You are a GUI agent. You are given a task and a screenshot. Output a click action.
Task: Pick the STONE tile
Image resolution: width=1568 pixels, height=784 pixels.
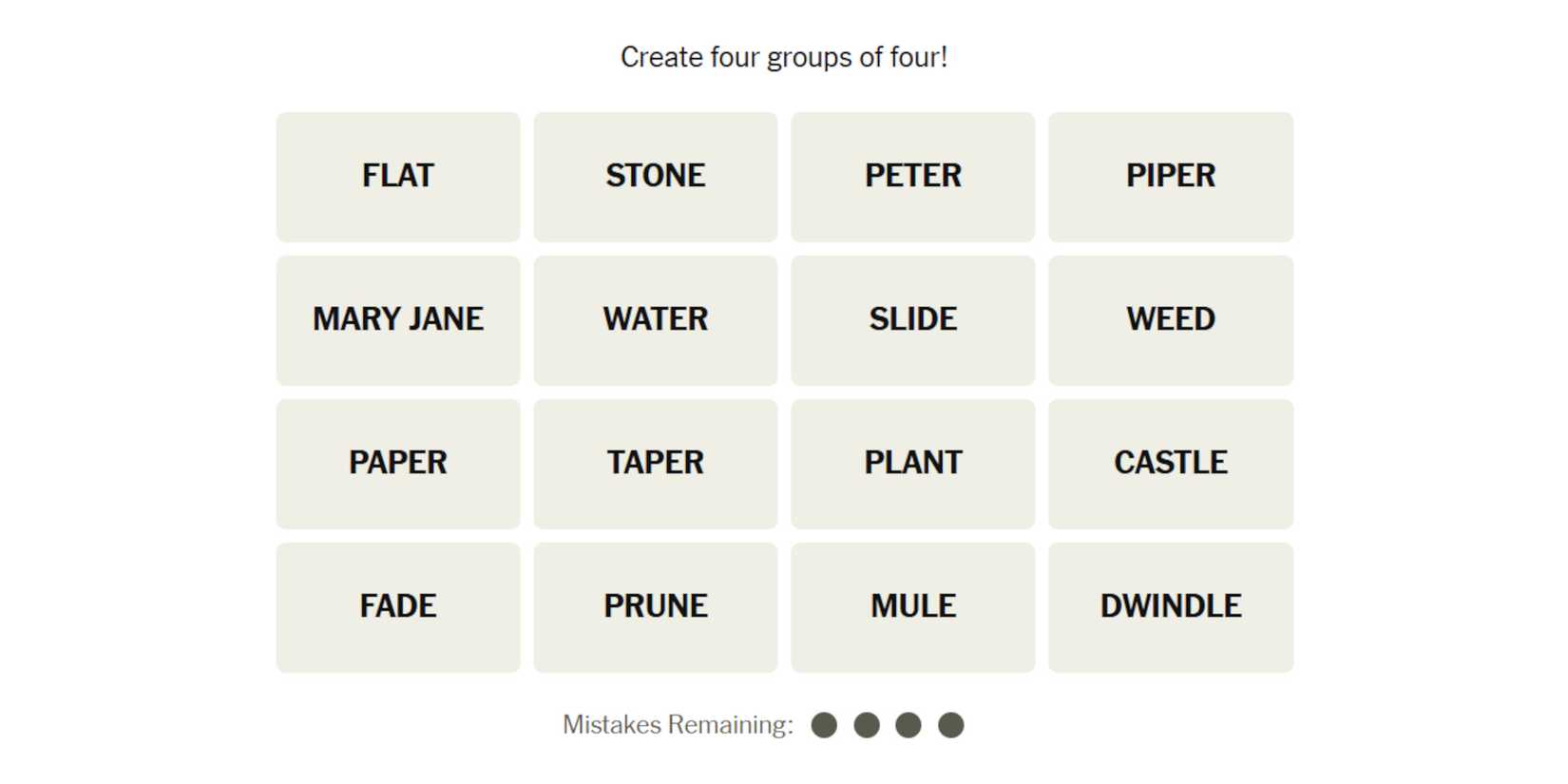656,177
